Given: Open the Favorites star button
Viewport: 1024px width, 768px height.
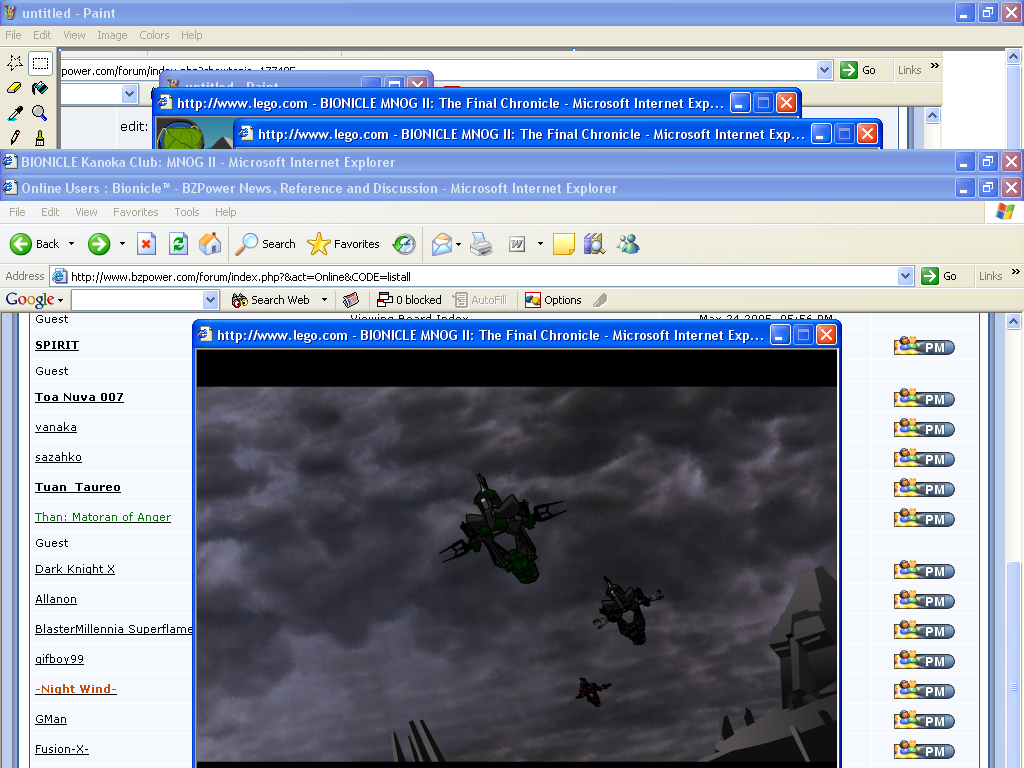Looking at the screenshot, I should tap(344, 244).
